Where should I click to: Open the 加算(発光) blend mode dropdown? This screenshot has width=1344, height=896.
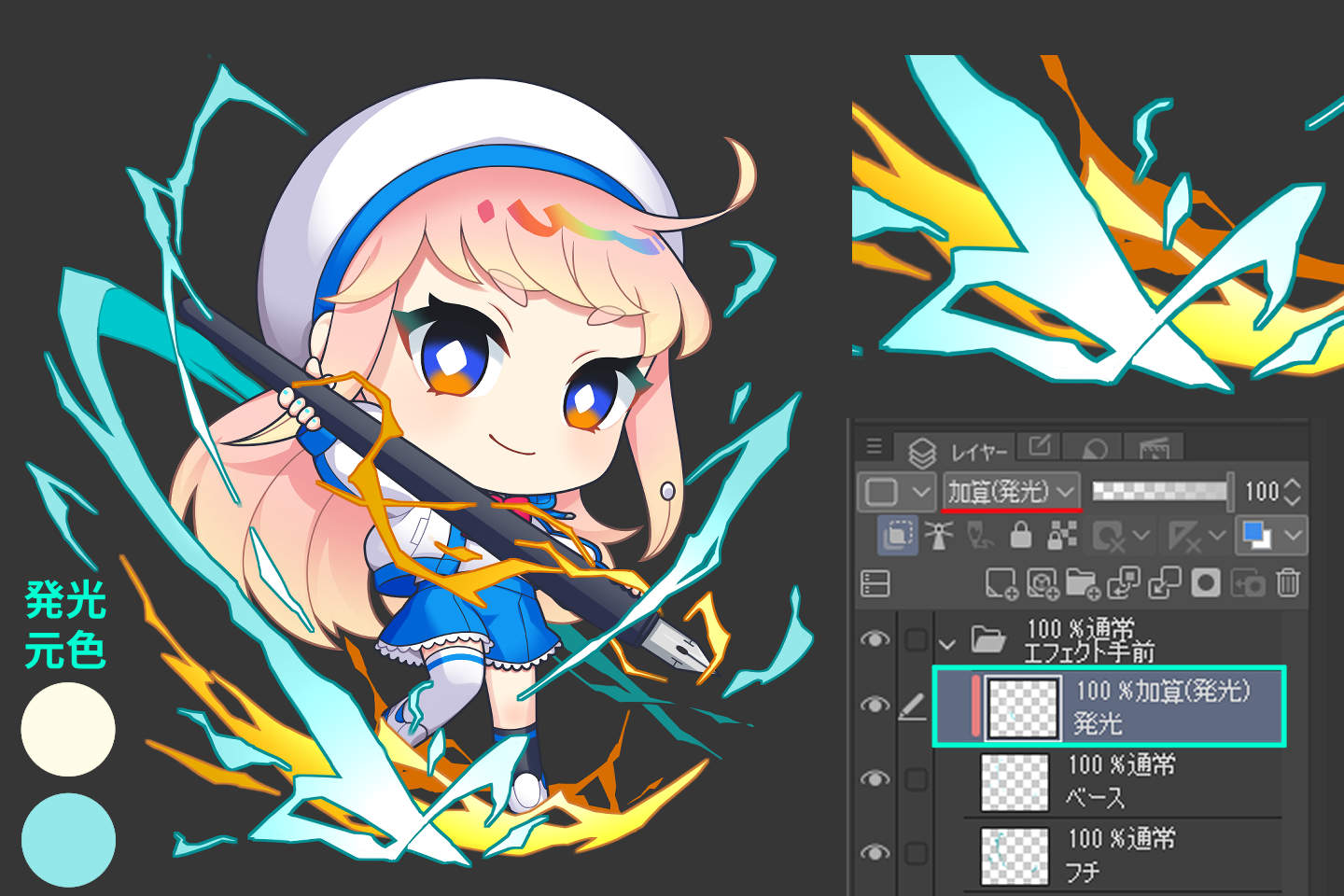click(x=1012, y=491)
